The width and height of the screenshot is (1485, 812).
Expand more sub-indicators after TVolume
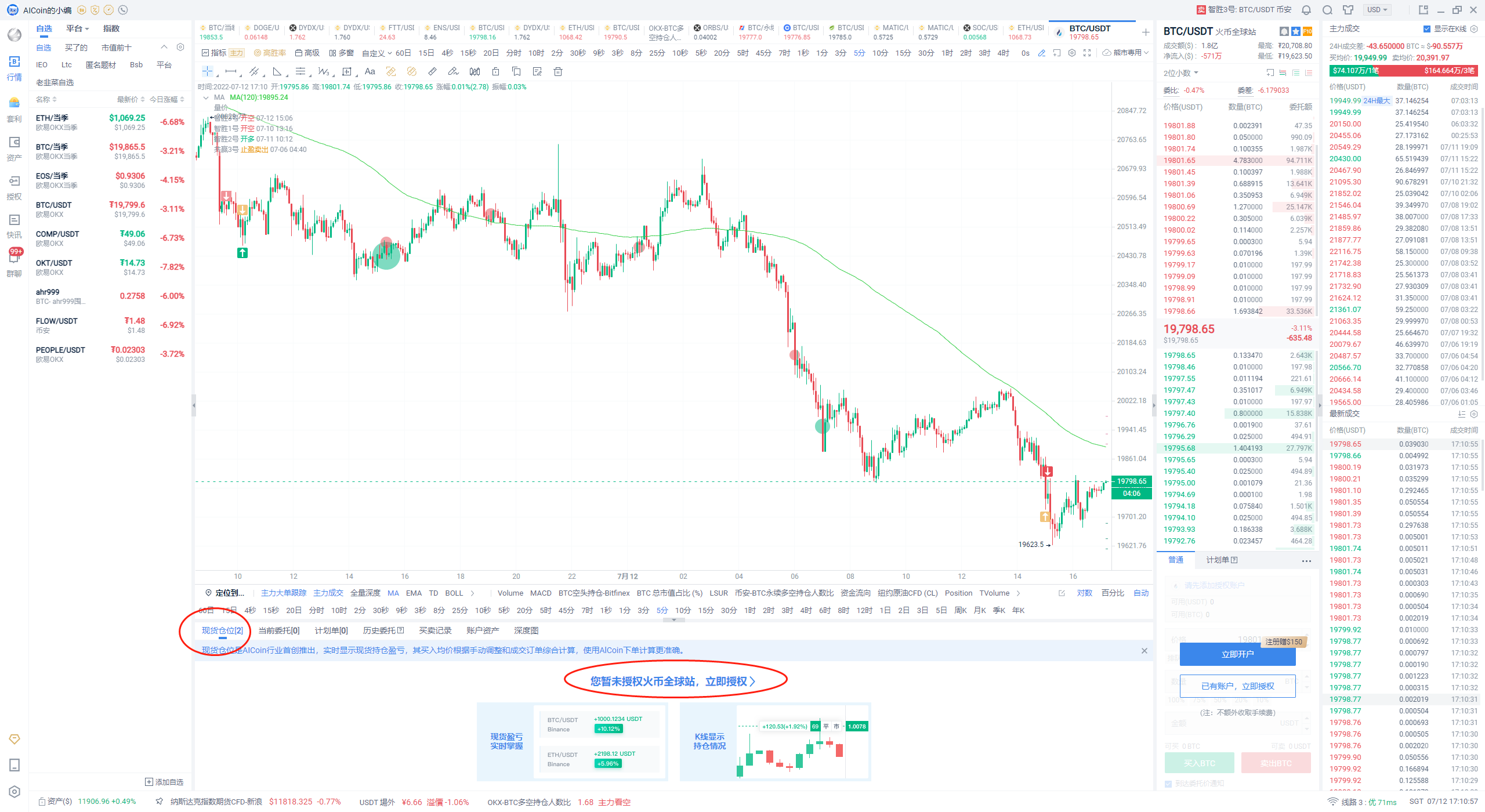1019,593
